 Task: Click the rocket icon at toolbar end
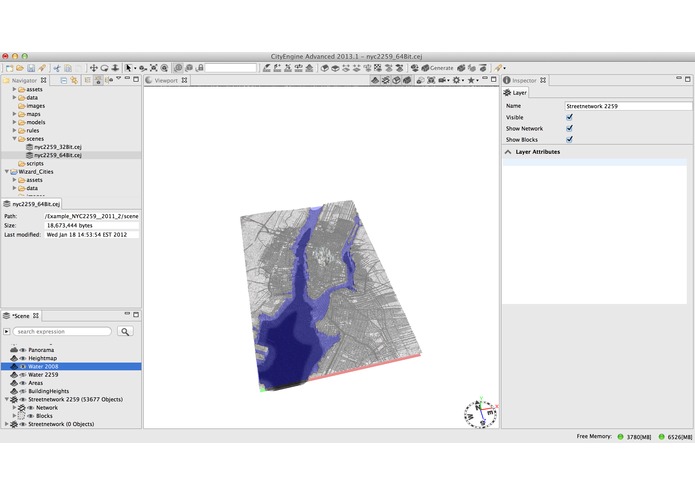pos(498,68)
